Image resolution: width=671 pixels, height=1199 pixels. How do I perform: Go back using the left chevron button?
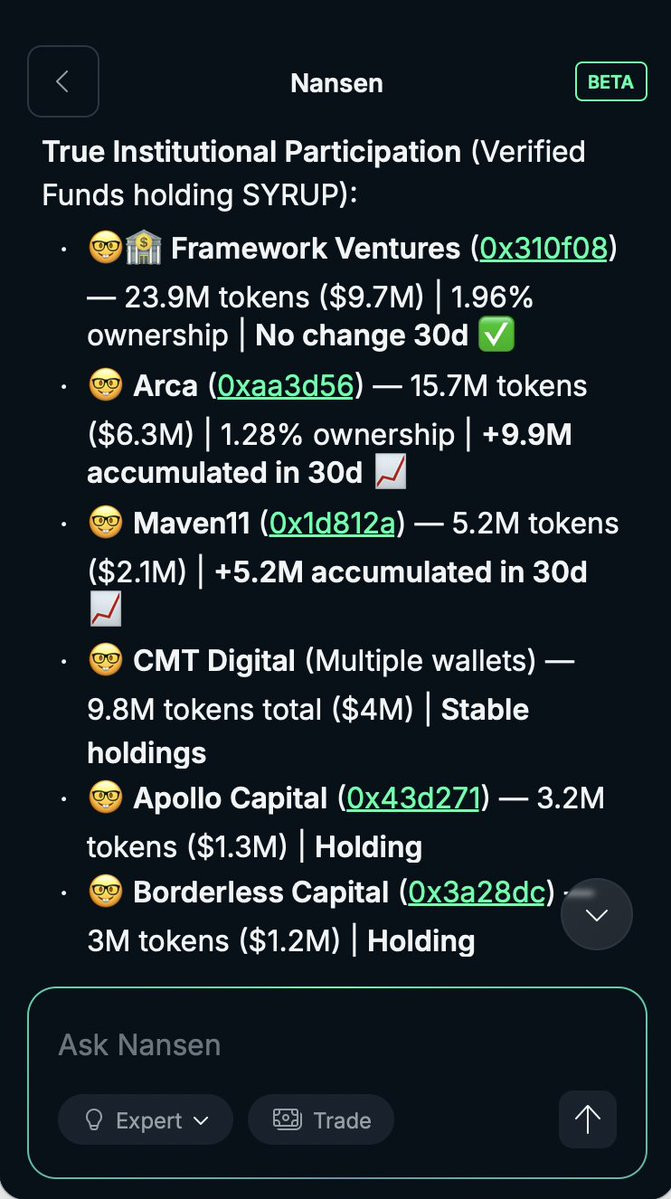(x=63, y=82)
